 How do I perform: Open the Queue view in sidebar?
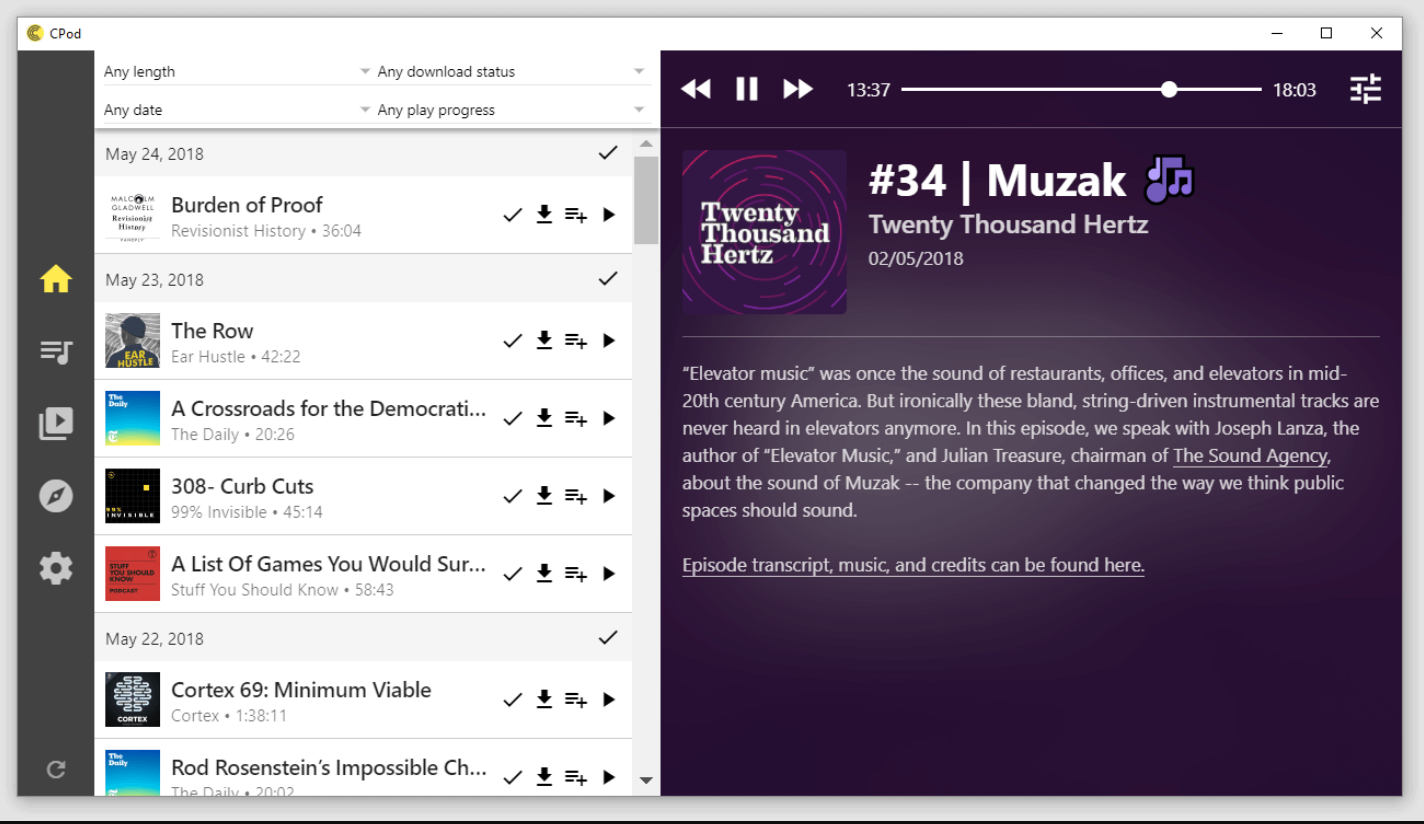56,352
